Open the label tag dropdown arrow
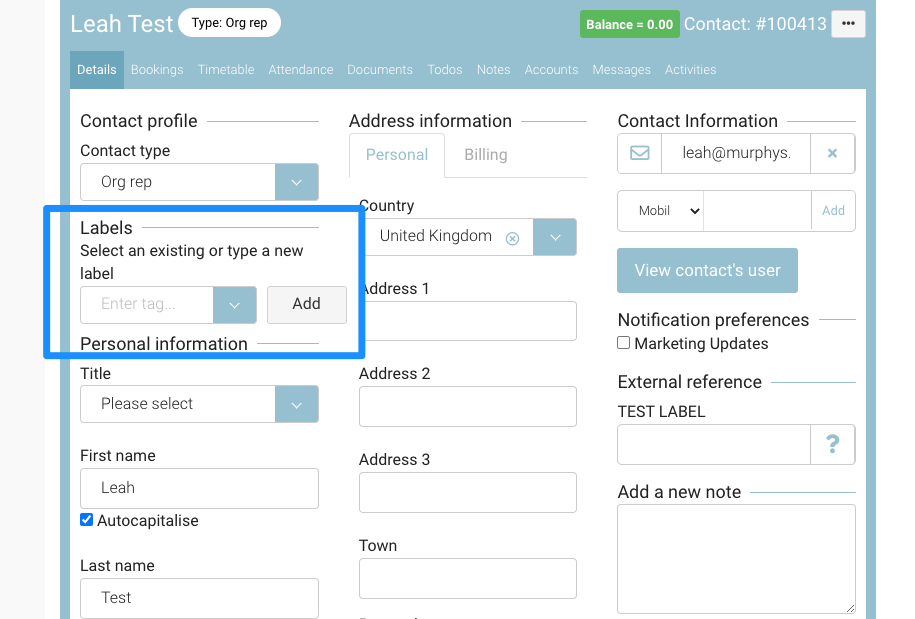 [x=235, y=305]
